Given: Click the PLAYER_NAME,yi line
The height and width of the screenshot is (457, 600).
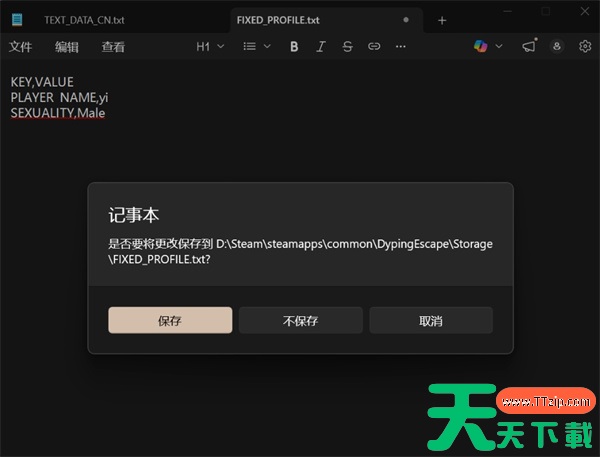Looking at the screenshot, I should point(59,98).
